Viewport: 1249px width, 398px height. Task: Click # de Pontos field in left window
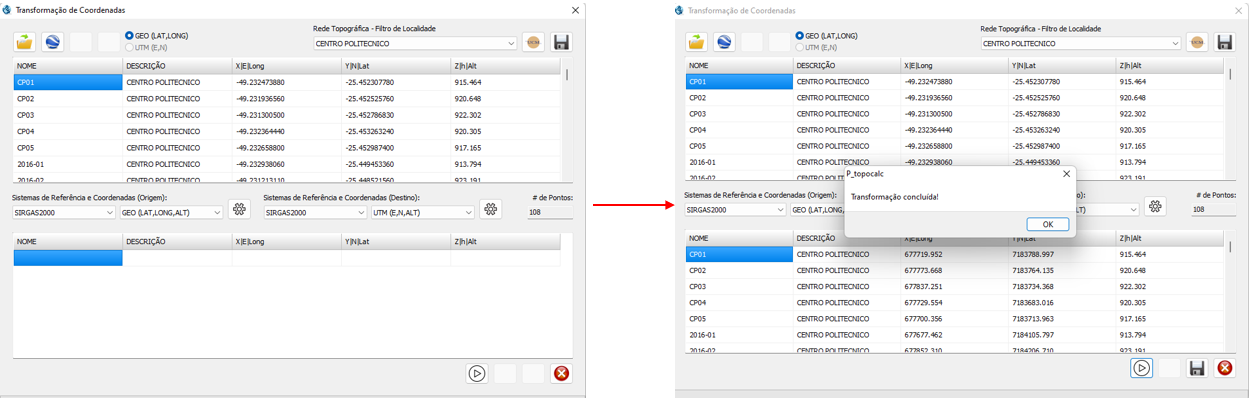(x=550, y=212)
